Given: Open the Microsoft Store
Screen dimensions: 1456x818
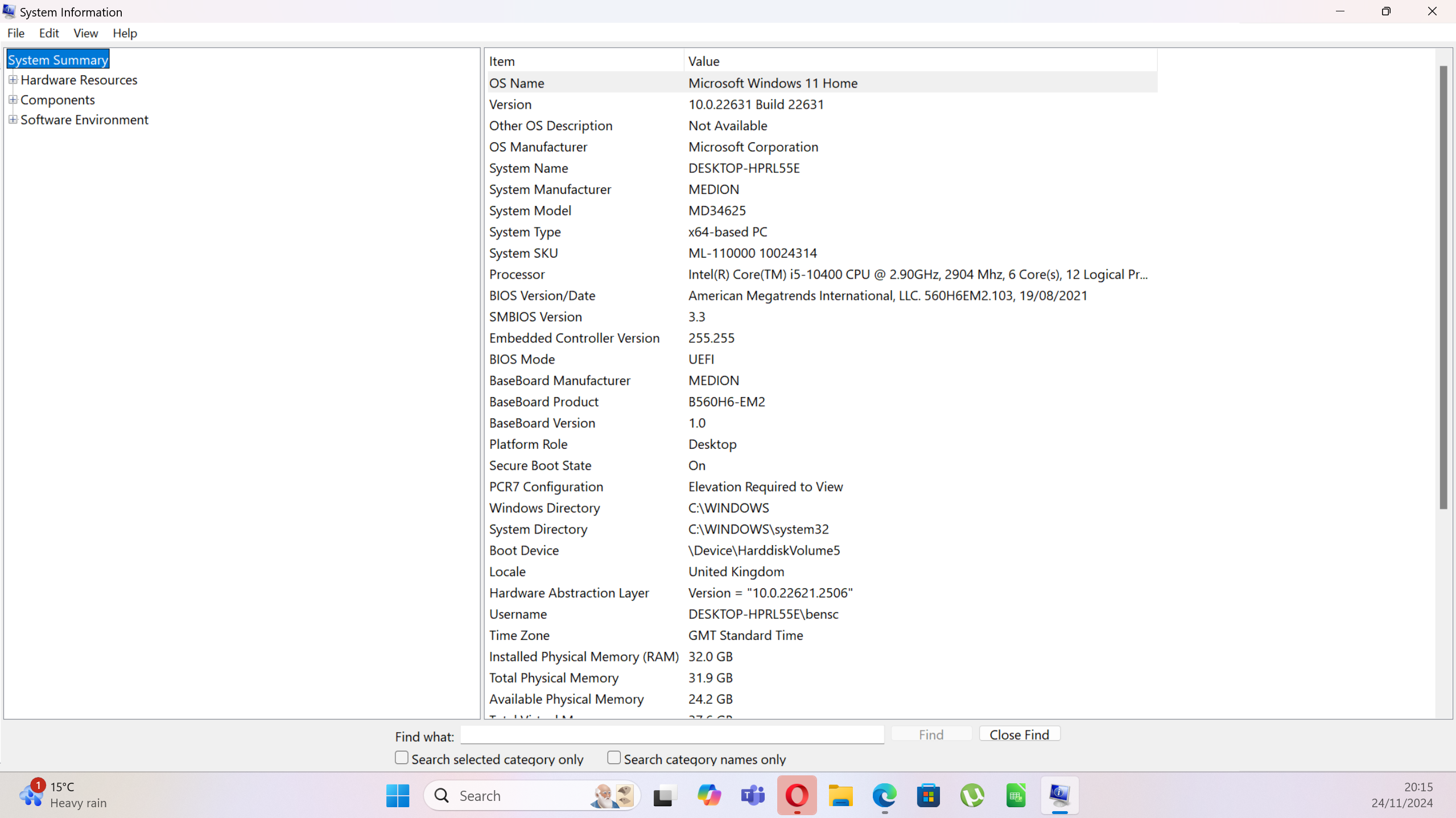Looking at the screenshot, I should [x=928, y=795].
